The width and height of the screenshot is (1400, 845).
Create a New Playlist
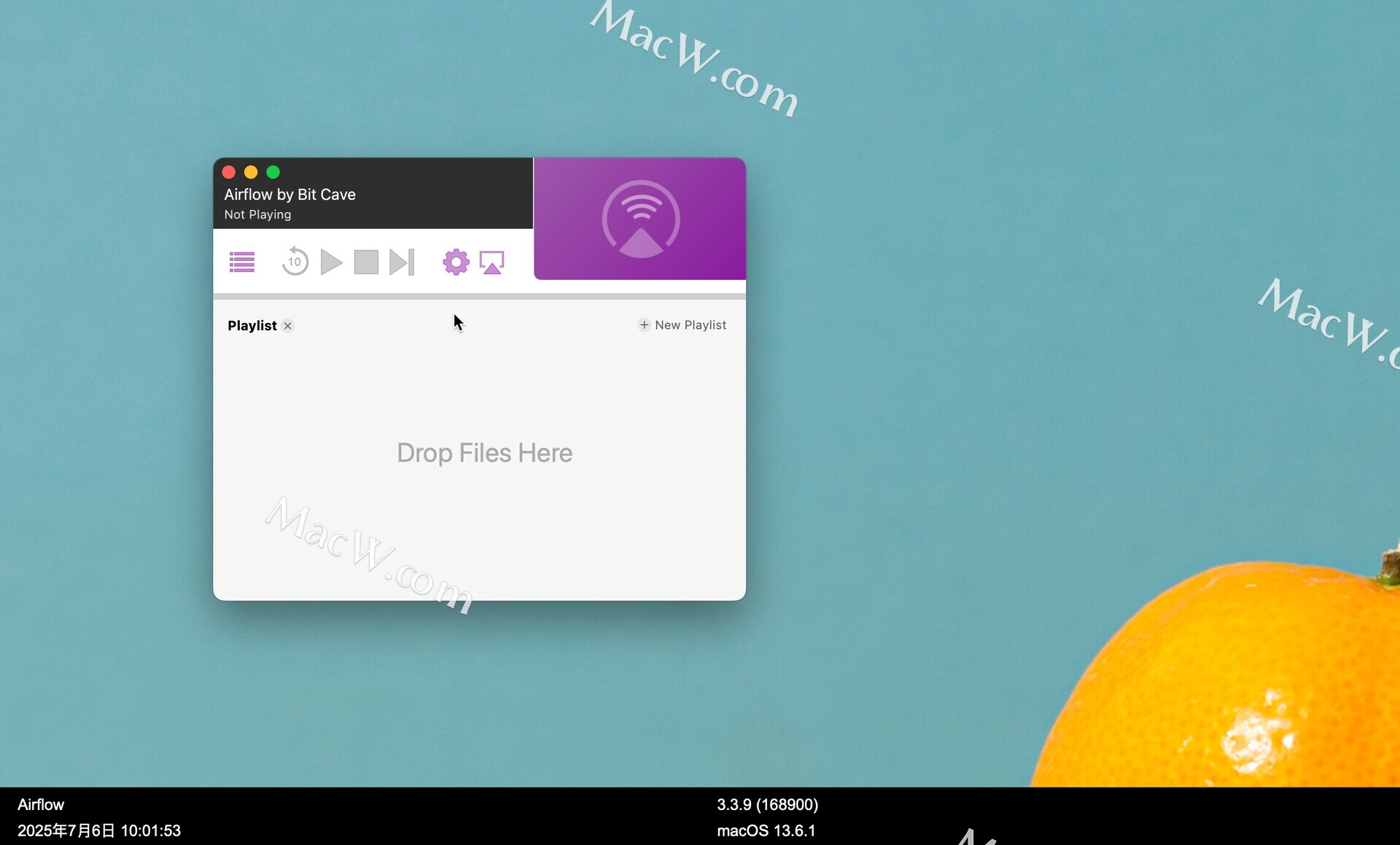(x=682, y=325)
